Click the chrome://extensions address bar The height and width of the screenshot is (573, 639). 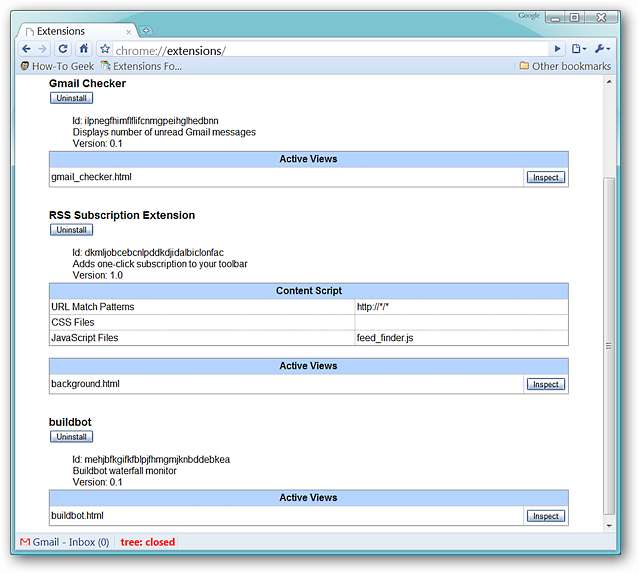(x=330, y=49)
